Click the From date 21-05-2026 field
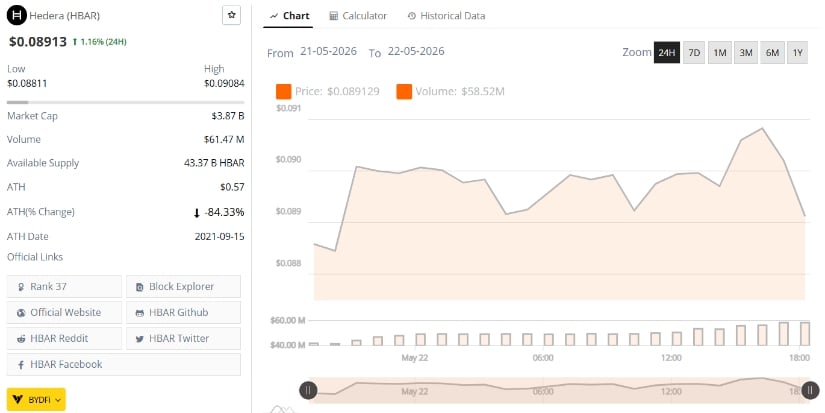Screen dimensions: 825x413 coord(328,52)
